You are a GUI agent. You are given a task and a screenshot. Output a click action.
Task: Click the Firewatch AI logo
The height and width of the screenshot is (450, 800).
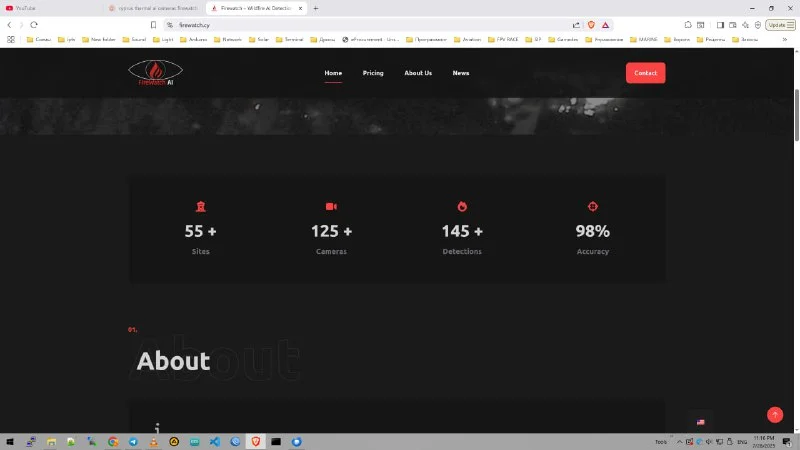pyautogui.click(x=155, y=73)
